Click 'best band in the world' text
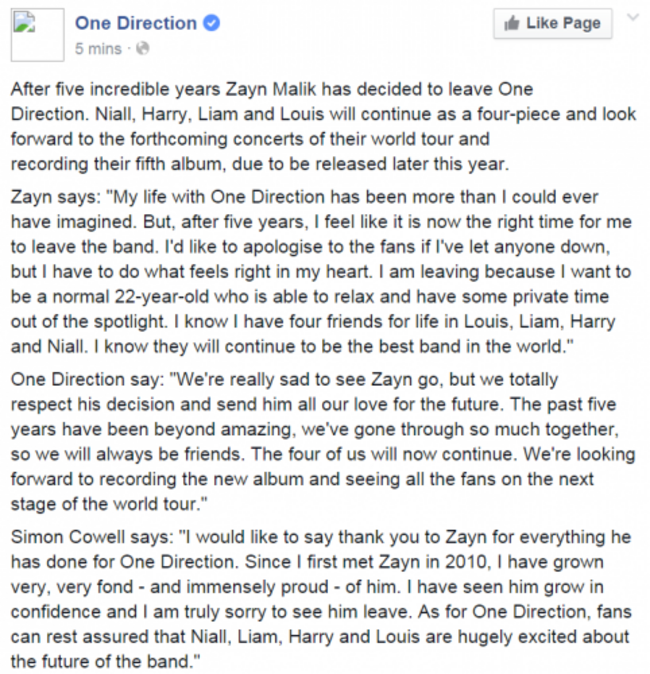This screenshot has width=650, height=674. [x=466, y=346]
